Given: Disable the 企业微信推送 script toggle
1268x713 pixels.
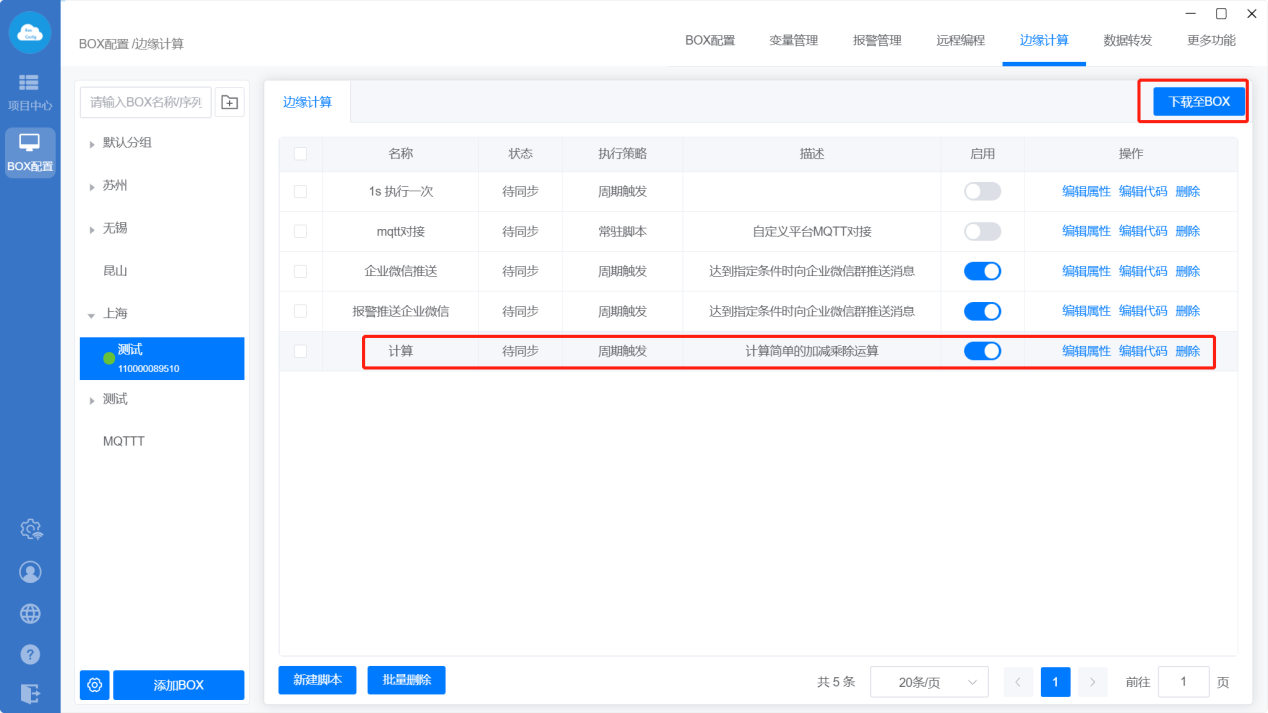Looking at the screenshot, I should 982,271.
